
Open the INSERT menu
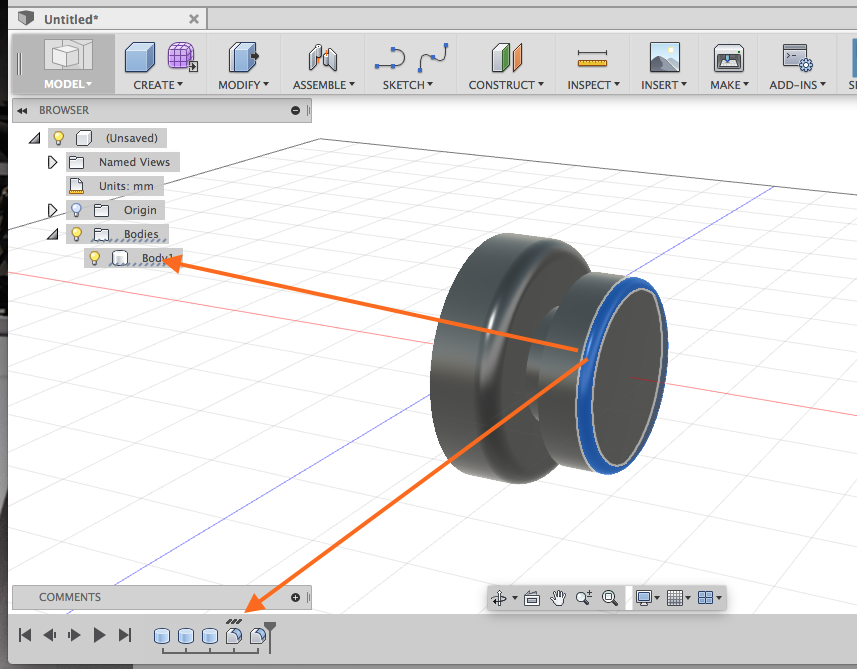(664, 85)
